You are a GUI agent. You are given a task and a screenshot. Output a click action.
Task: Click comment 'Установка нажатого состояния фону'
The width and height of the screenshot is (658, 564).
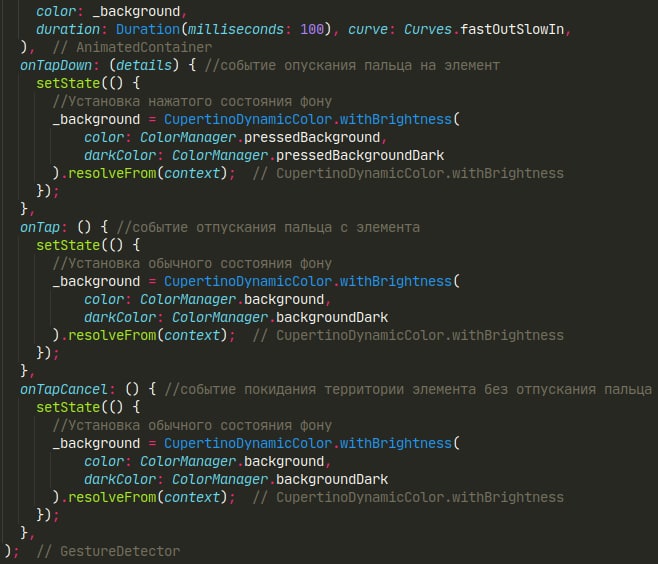click(x=200, y=102)
